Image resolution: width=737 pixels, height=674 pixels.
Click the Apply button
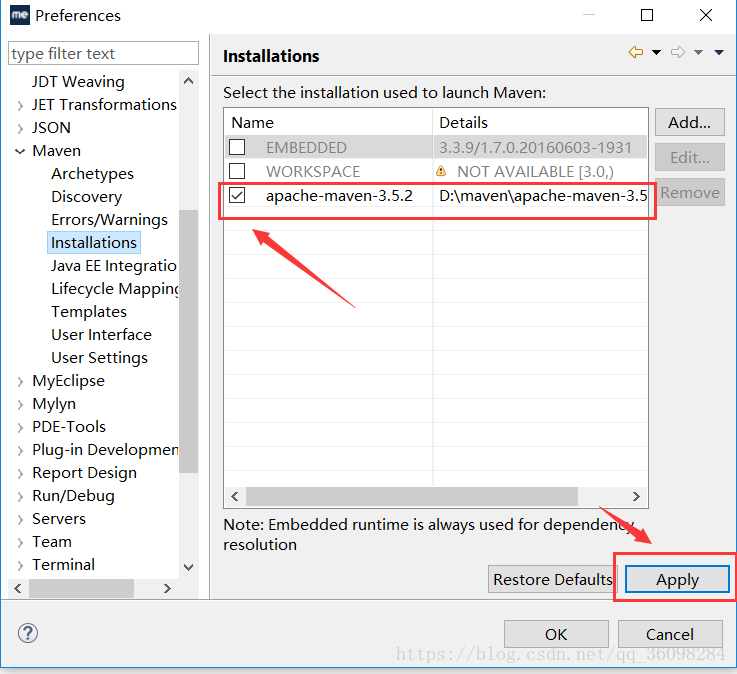677,580
